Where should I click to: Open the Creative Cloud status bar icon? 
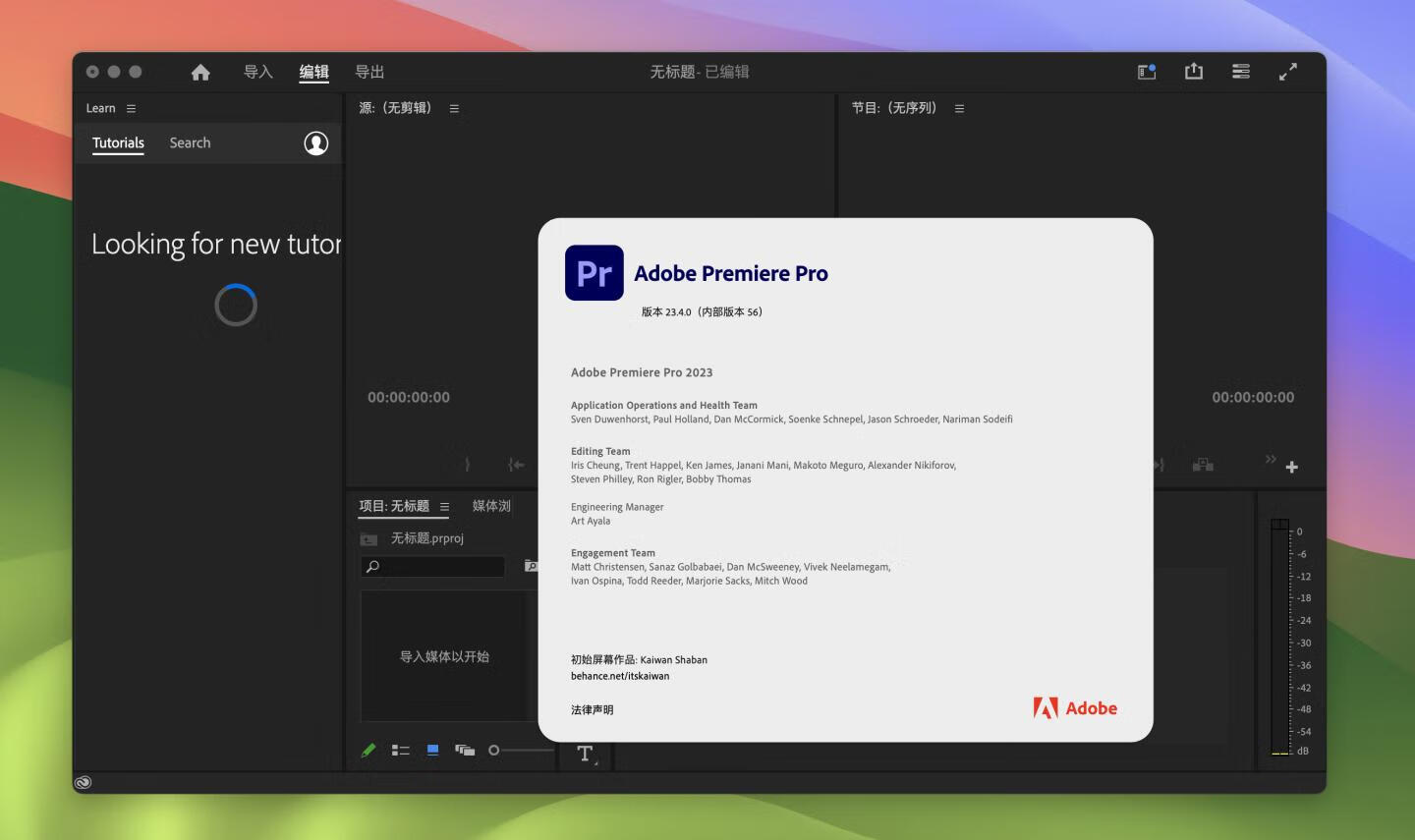click(x=84, y=783)
